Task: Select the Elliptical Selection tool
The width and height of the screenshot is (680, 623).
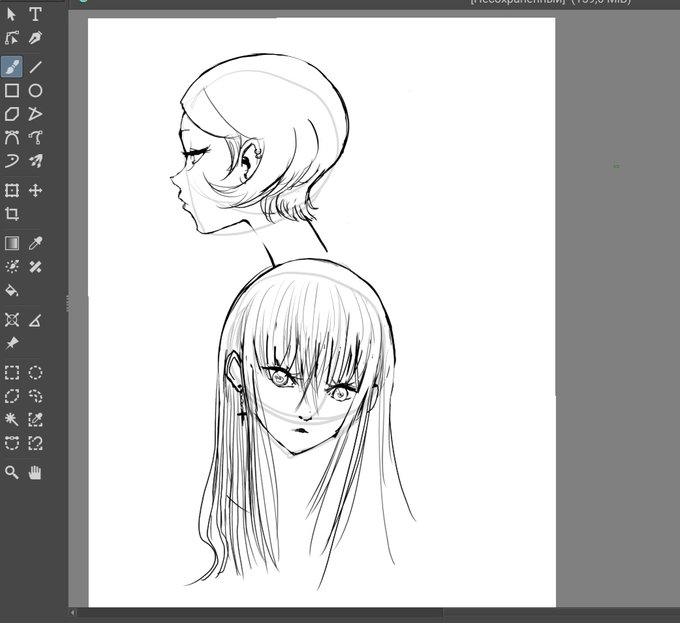Action: coord(35,373)
